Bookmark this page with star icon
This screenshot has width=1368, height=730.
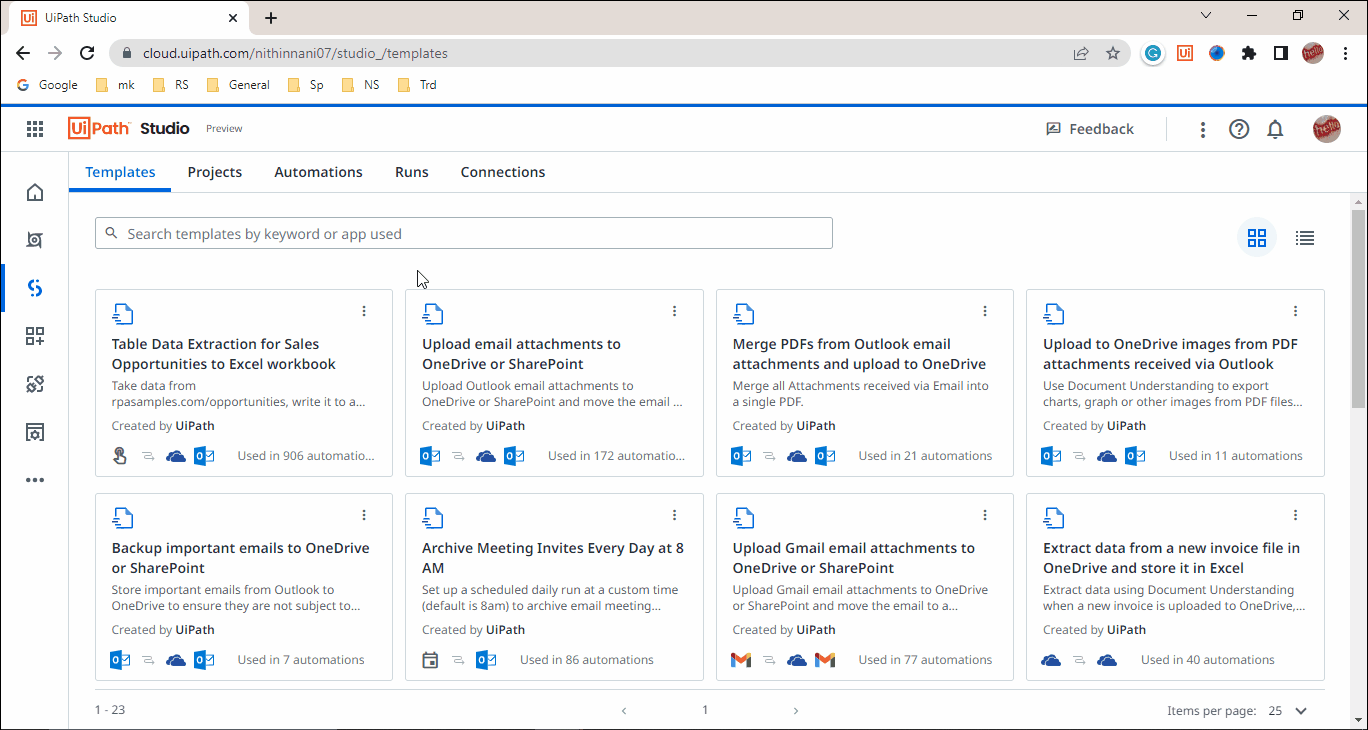tap(1113, 53)
